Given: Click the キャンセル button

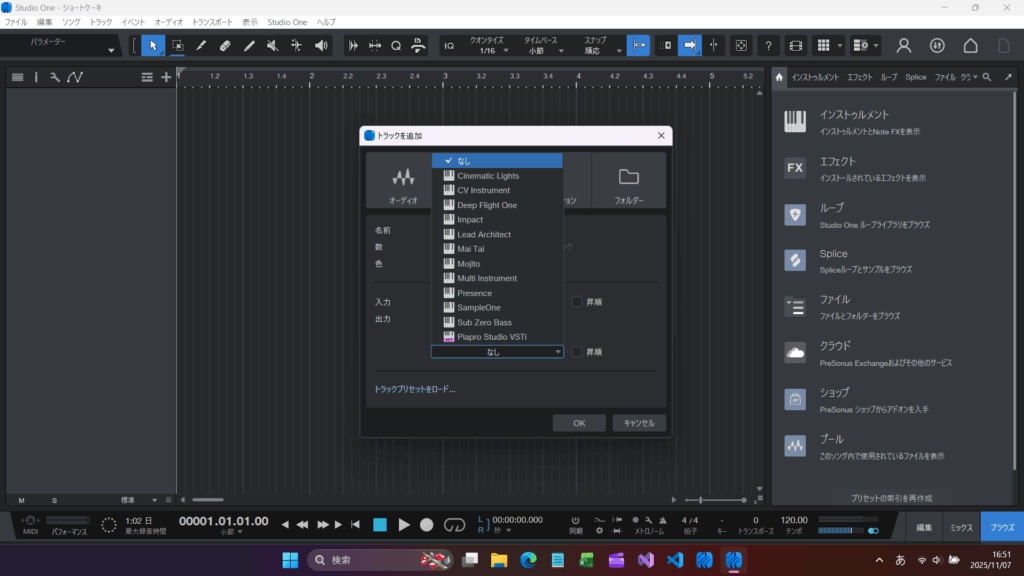Looking at the screenshot, I should pyautogui.click(x=639, y=423).
